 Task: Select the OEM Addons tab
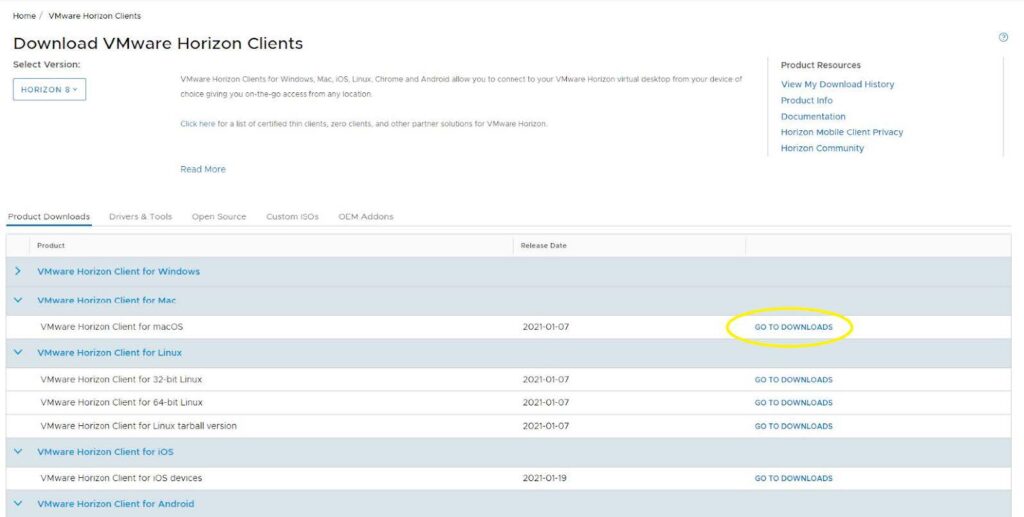click(366, 217)
